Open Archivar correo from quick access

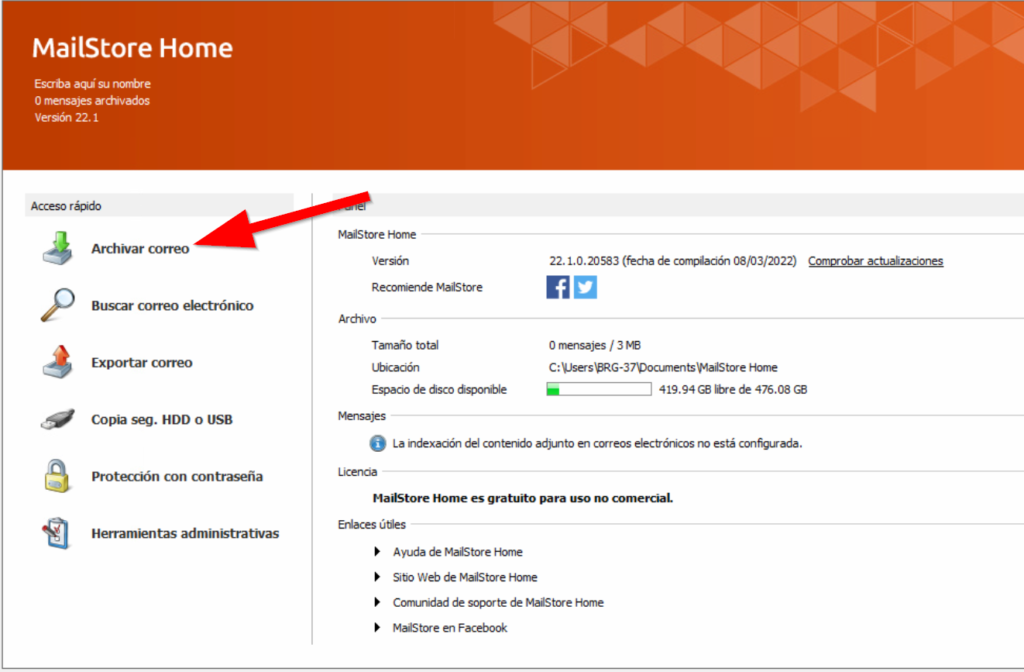(140, 249)
